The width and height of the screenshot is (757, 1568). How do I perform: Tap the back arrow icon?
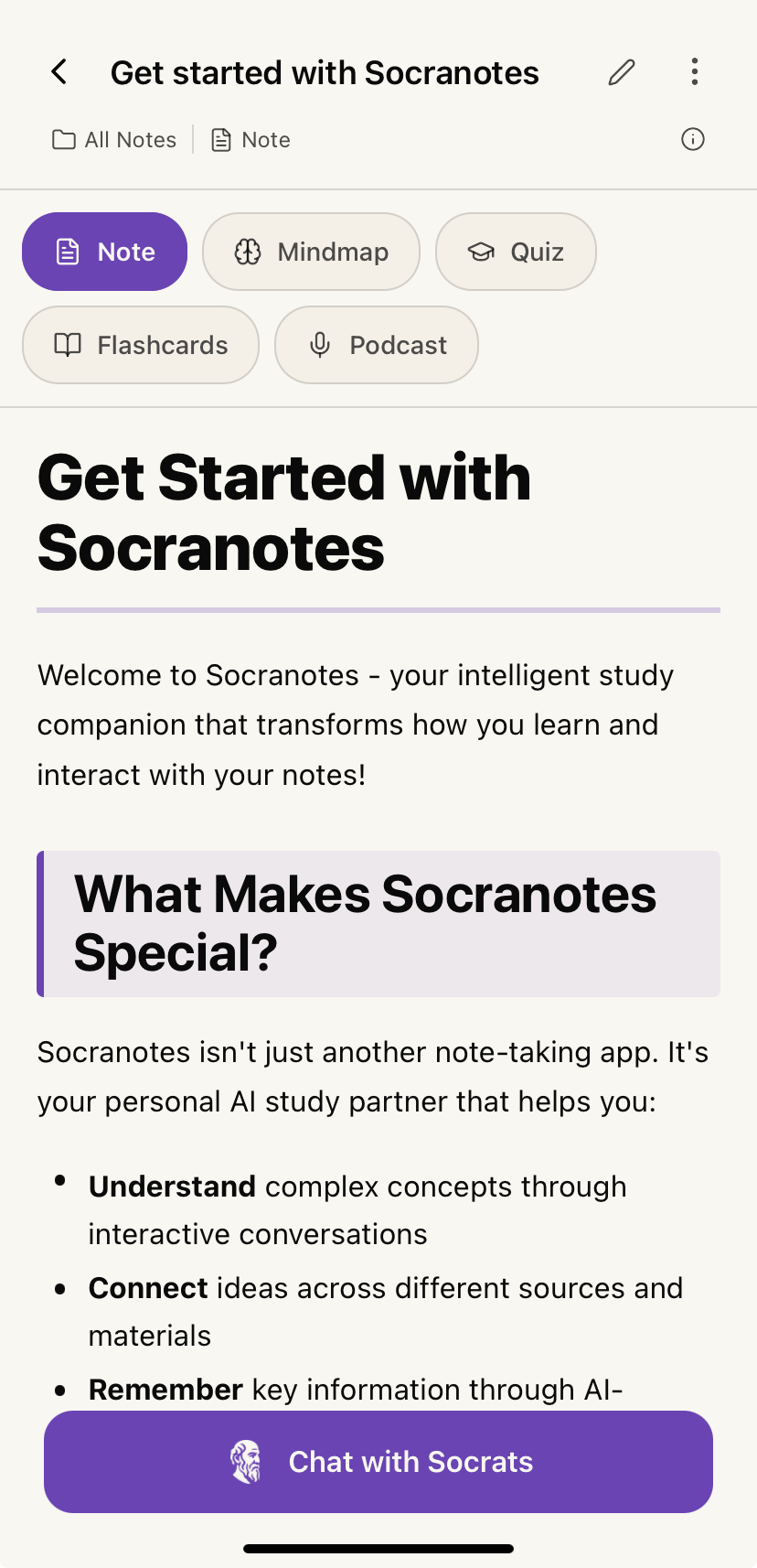pos(59,71)
